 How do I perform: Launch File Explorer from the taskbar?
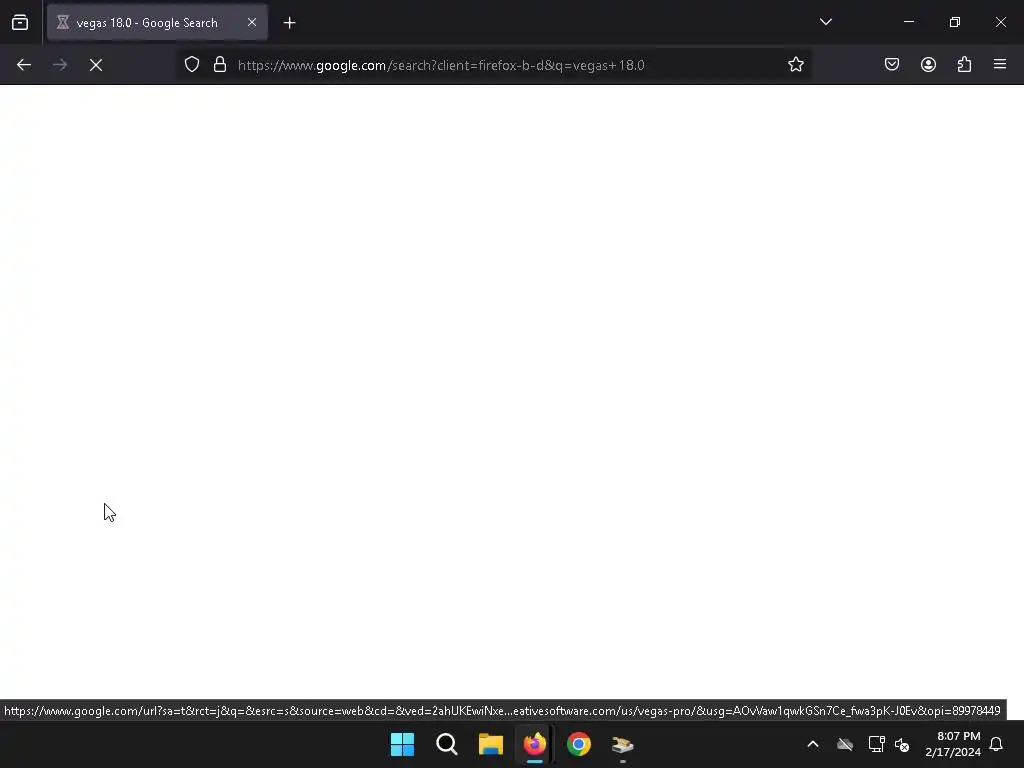click(x=490, y=744)
